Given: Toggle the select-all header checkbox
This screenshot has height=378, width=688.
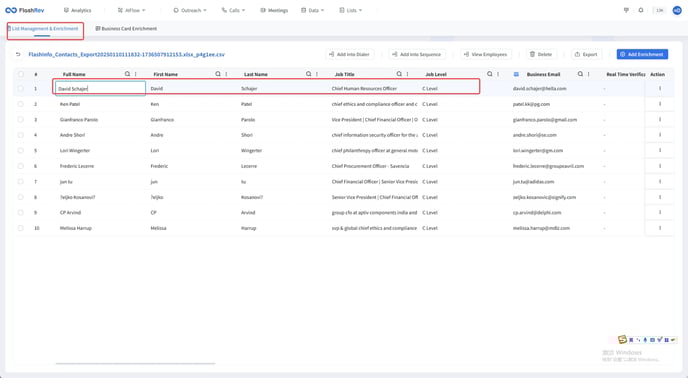Looking at the screenshot, I should [21, 74].
